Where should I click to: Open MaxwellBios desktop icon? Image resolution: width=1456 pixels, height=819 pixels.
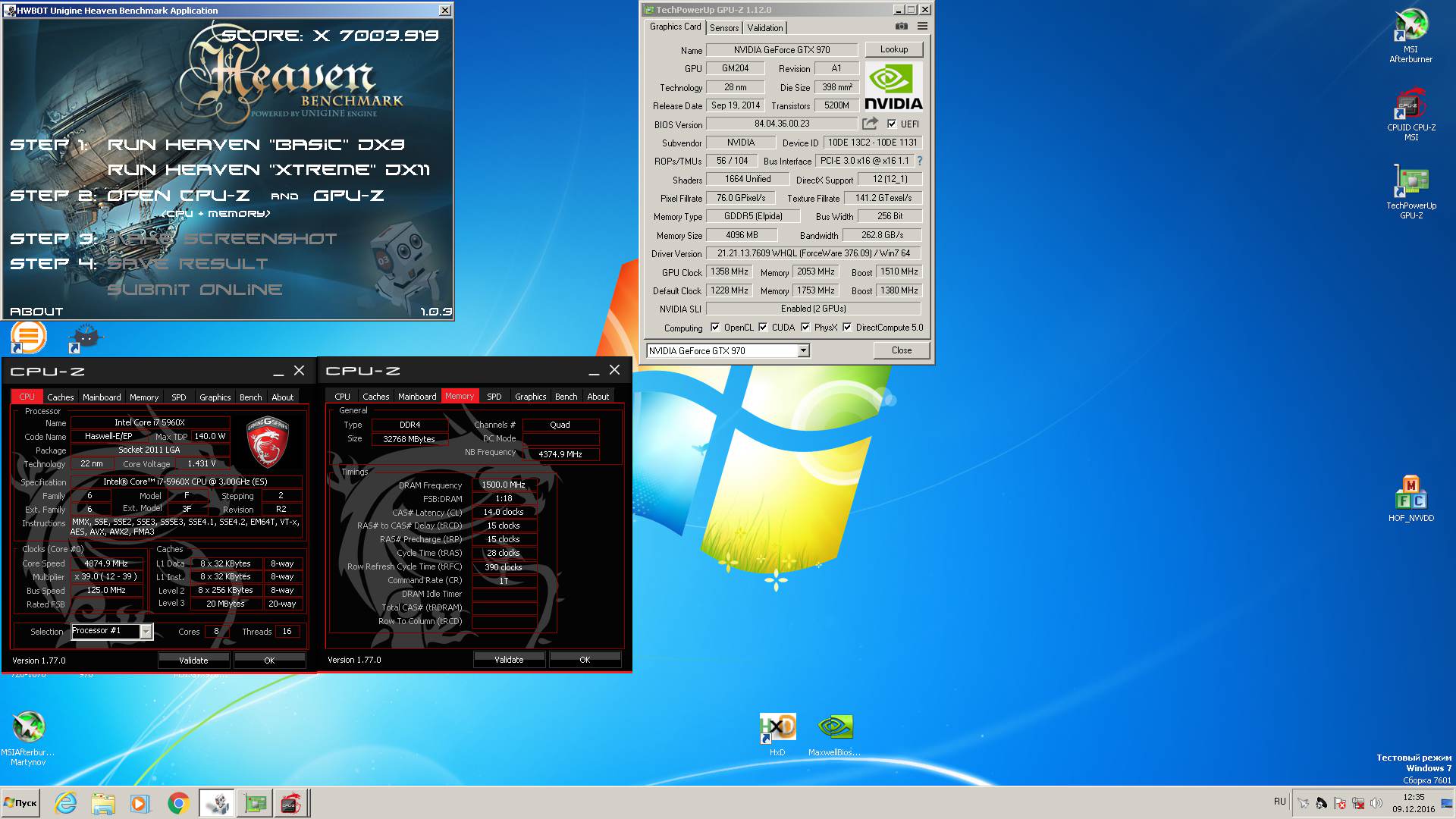[834, 735]
